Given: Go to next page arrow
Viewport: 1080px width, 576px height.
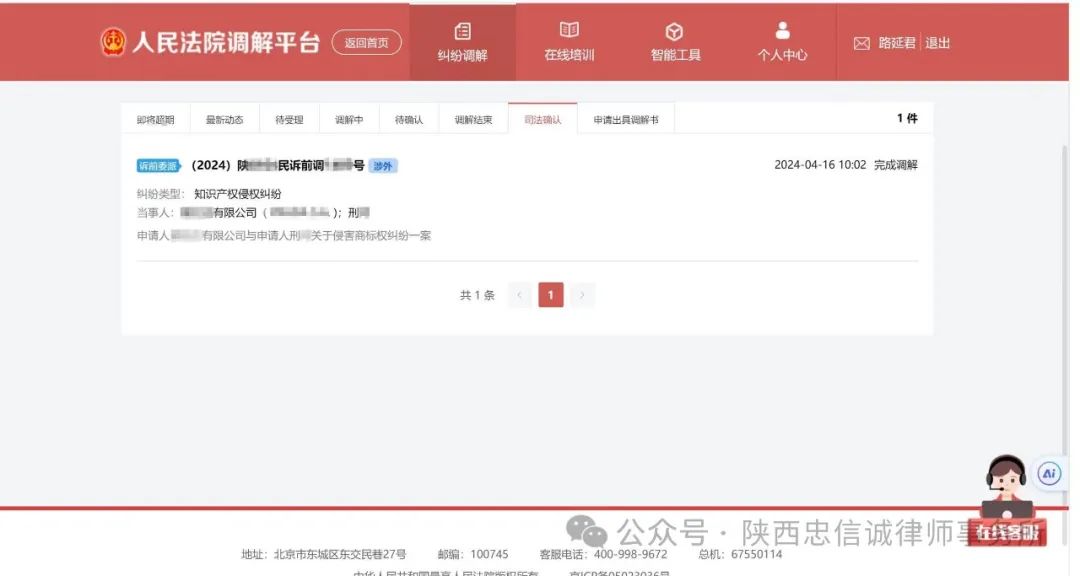Looking at the screenshot, I should pyautogui.click(x=582, y=295).
